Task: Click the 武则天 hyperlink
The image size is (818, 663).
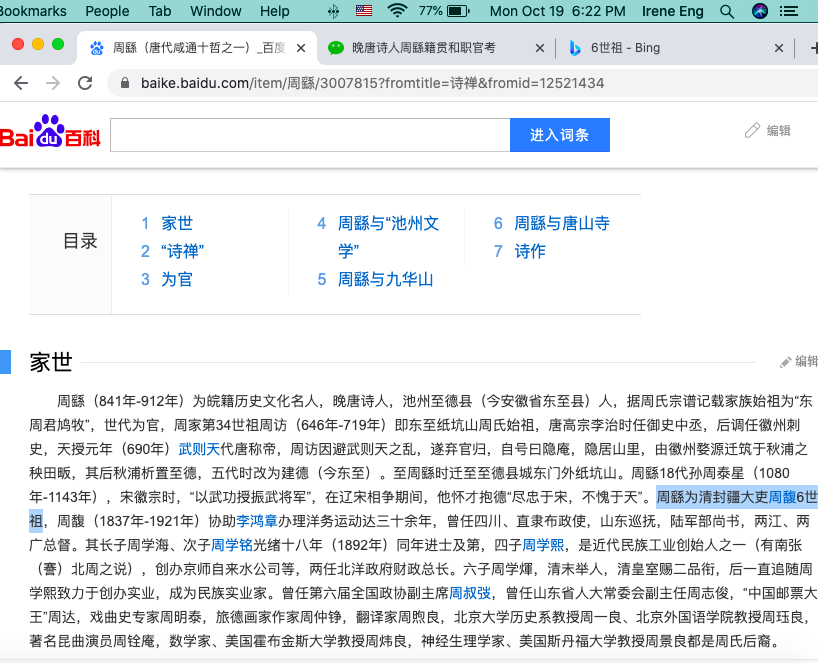Action: click(x=199, y=449)
